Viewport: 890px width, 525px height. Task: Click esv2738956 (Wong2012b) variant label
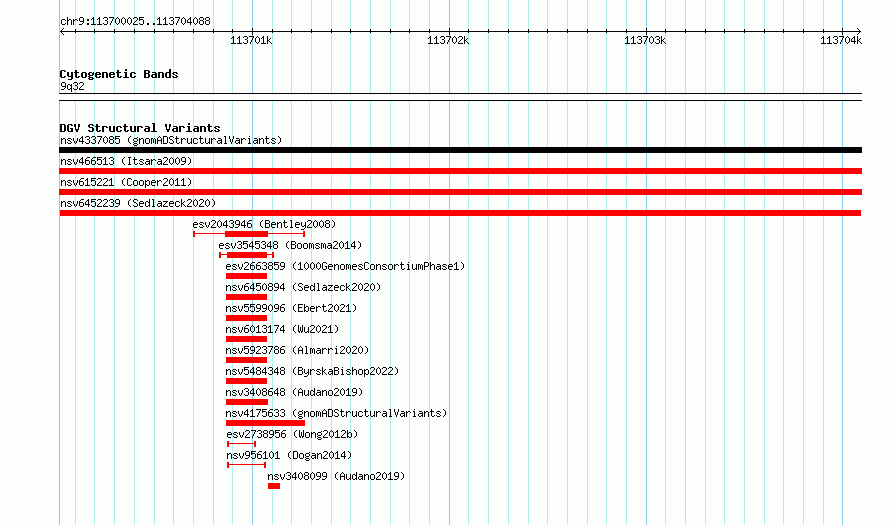(x=292, y=434)
